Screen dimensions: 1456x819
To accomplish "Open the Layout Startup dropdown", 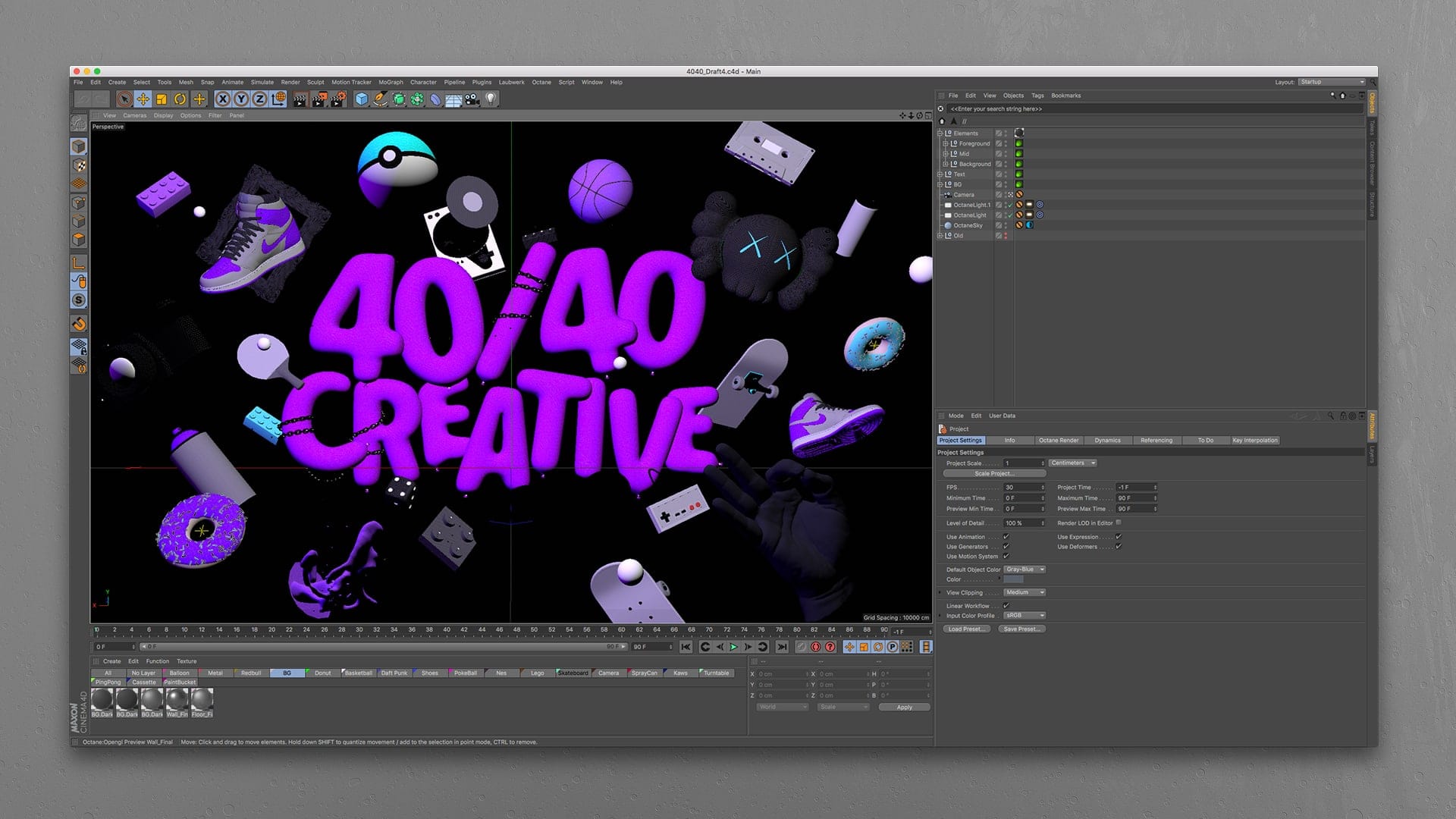I will pyautogui.click(x=1332, y=82).
